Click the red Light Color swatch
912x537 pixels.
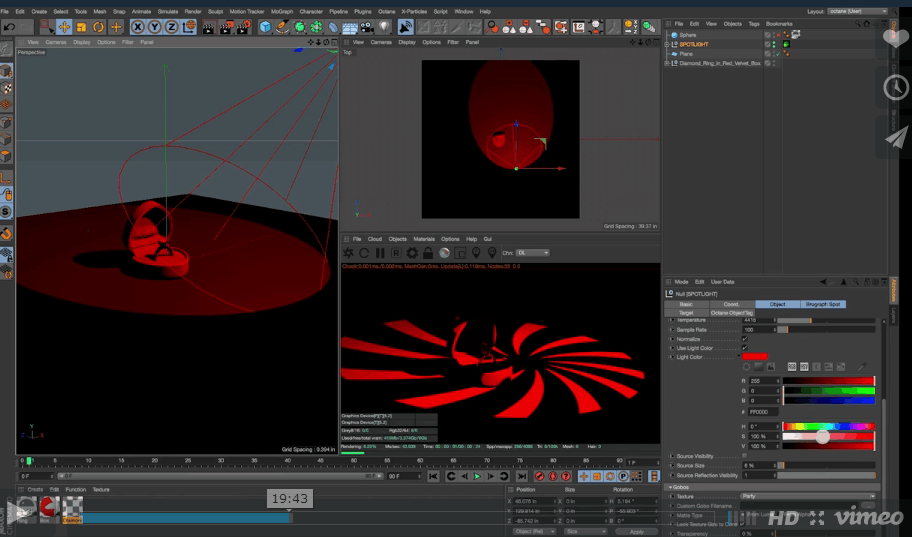pyautogui.click(x=754, y=357)
